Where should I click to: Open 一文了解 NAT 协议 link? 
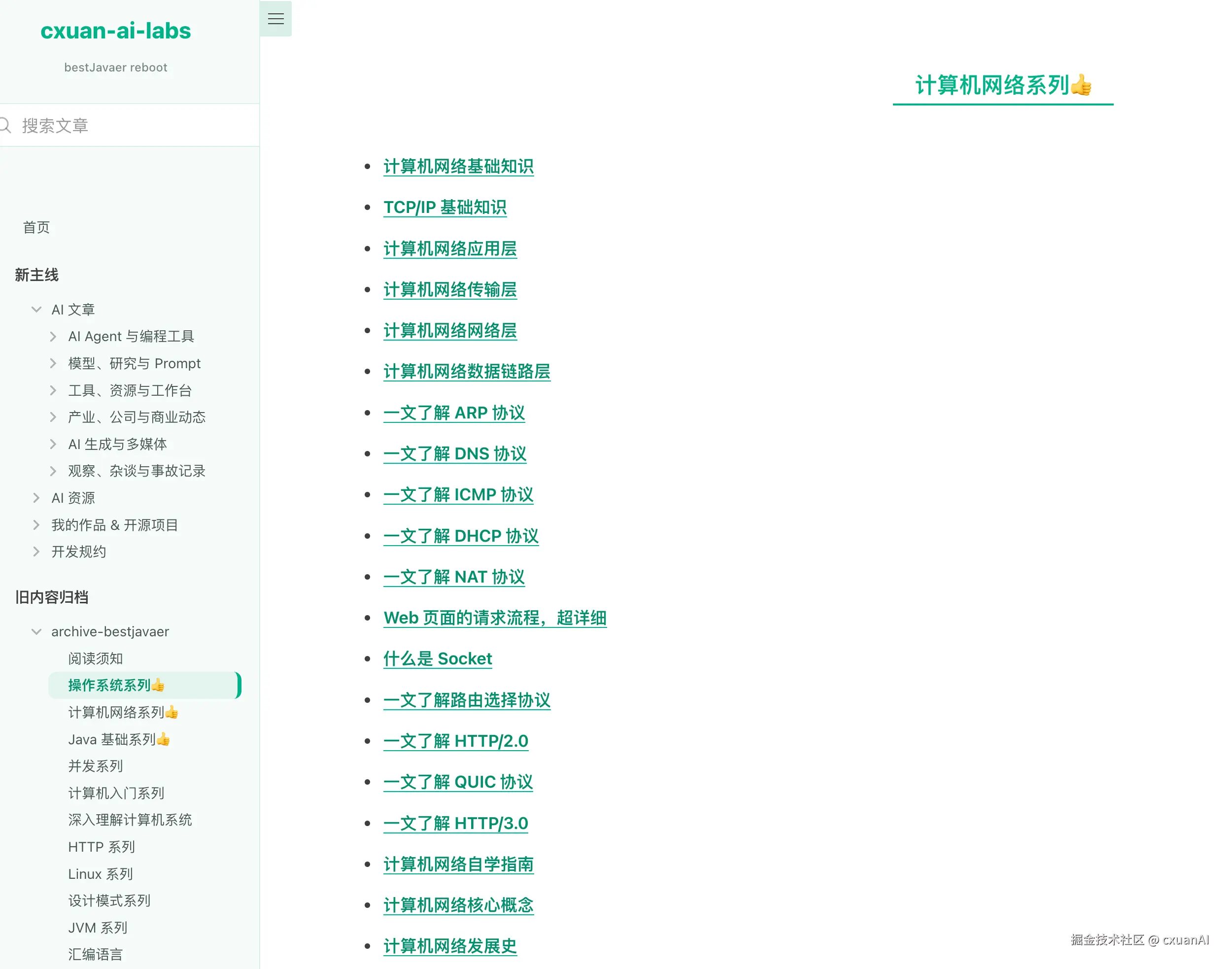point(454,577)
